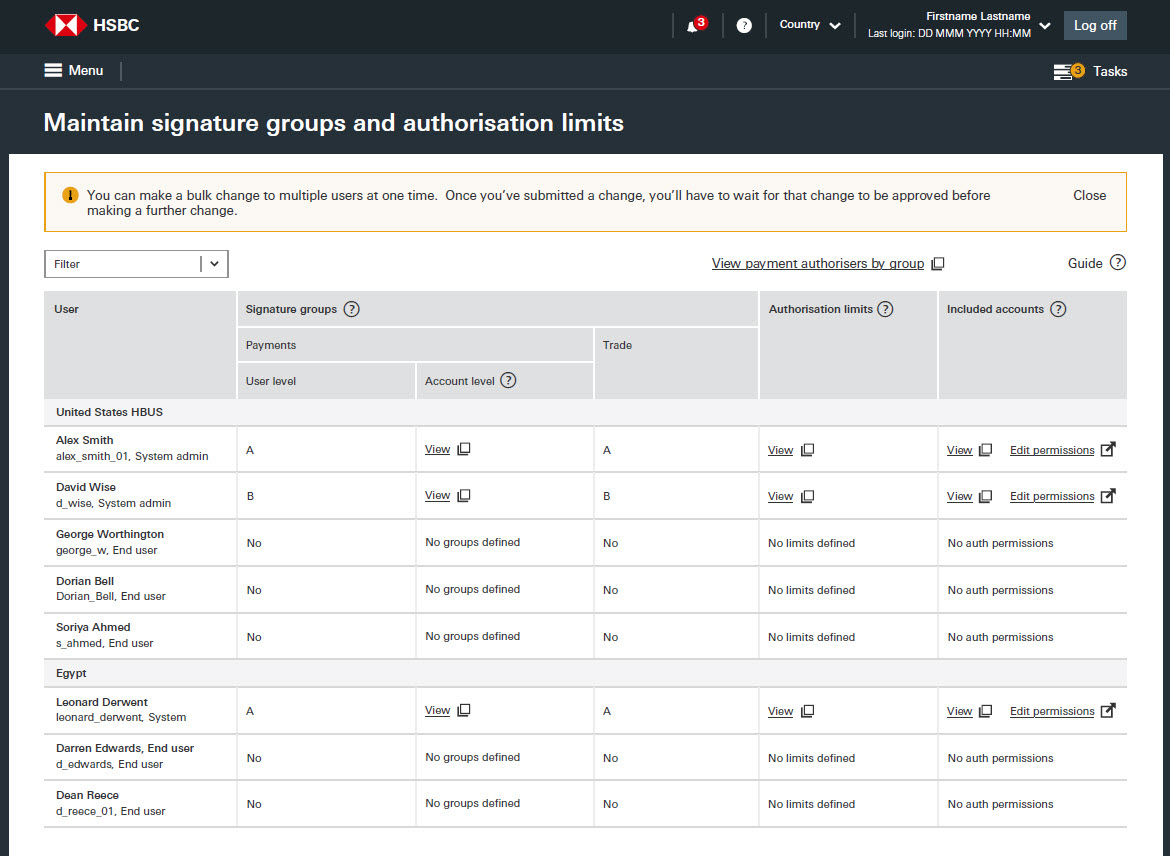Screen dimensions: 1170x856
Task: Close the bulk change notice banner
Action: (1089, 196)
